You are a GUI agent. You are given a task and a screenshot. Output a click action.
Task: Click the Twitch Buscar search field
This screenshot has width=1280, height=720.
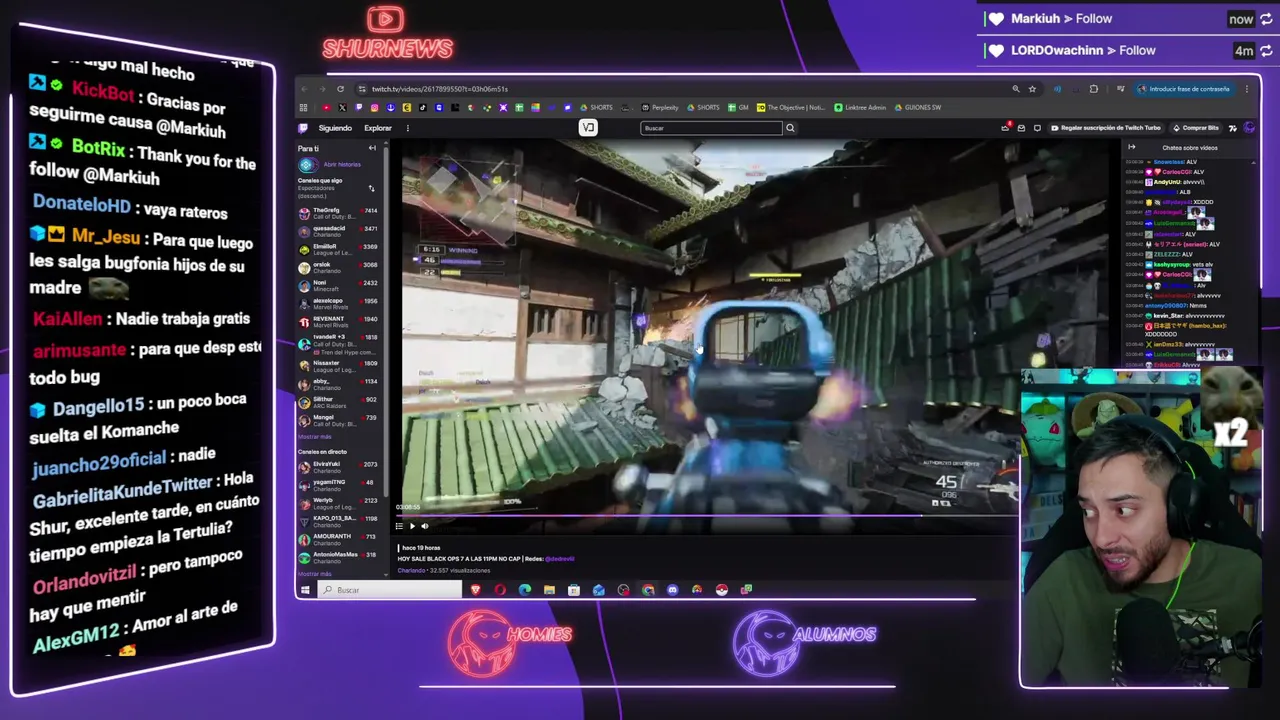(x=711, y=128)
